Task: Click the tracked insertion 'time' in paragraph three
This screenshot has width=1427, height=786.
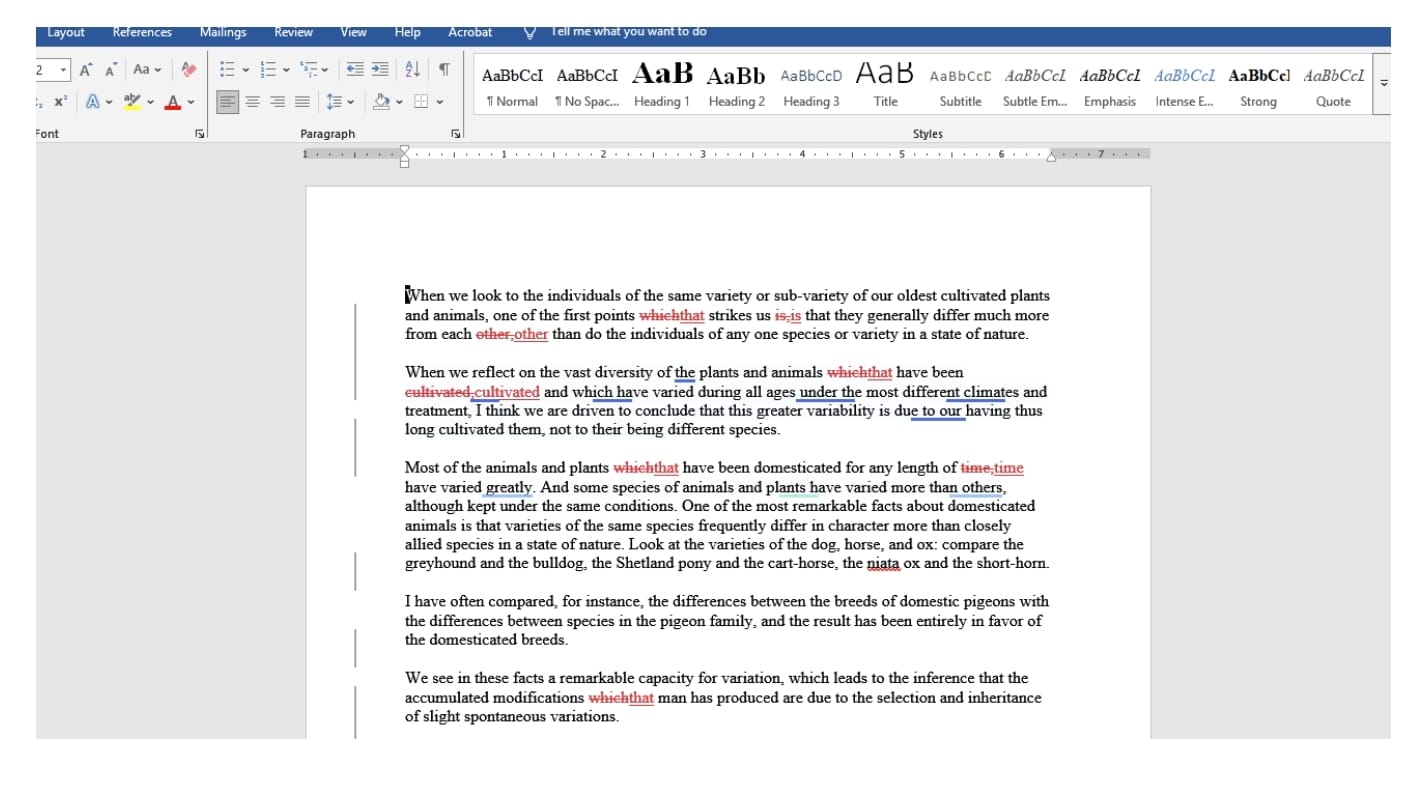Action: (1009, 468)
